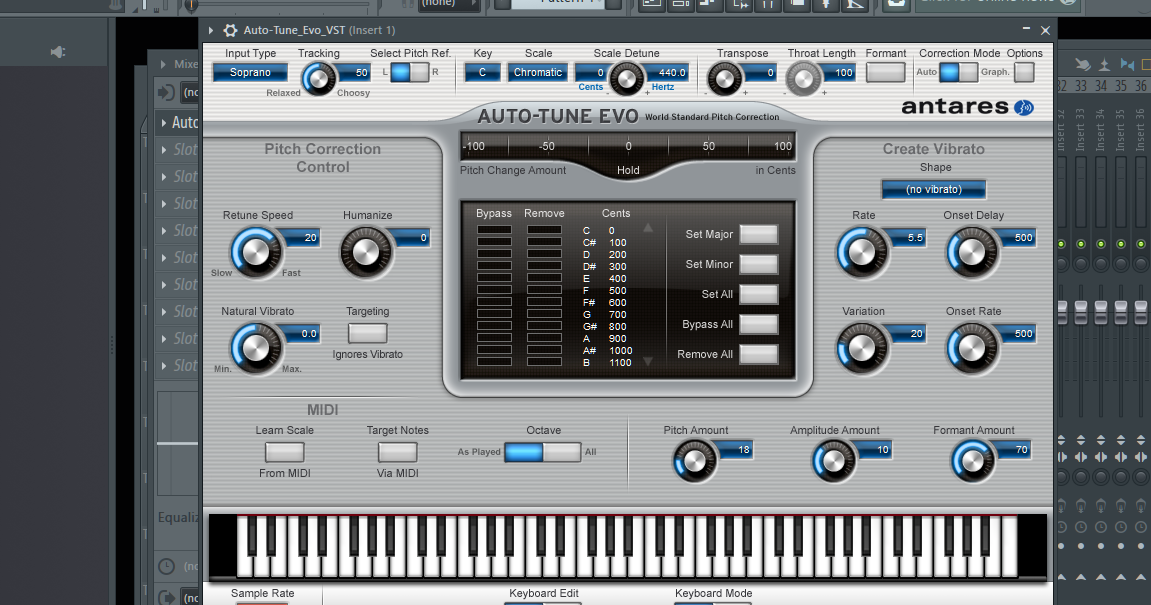Click mixer input arrow icon beside (no
The width and height of the screenshot is (1151, 605).
pyautogui.click(x=167, y=93)
